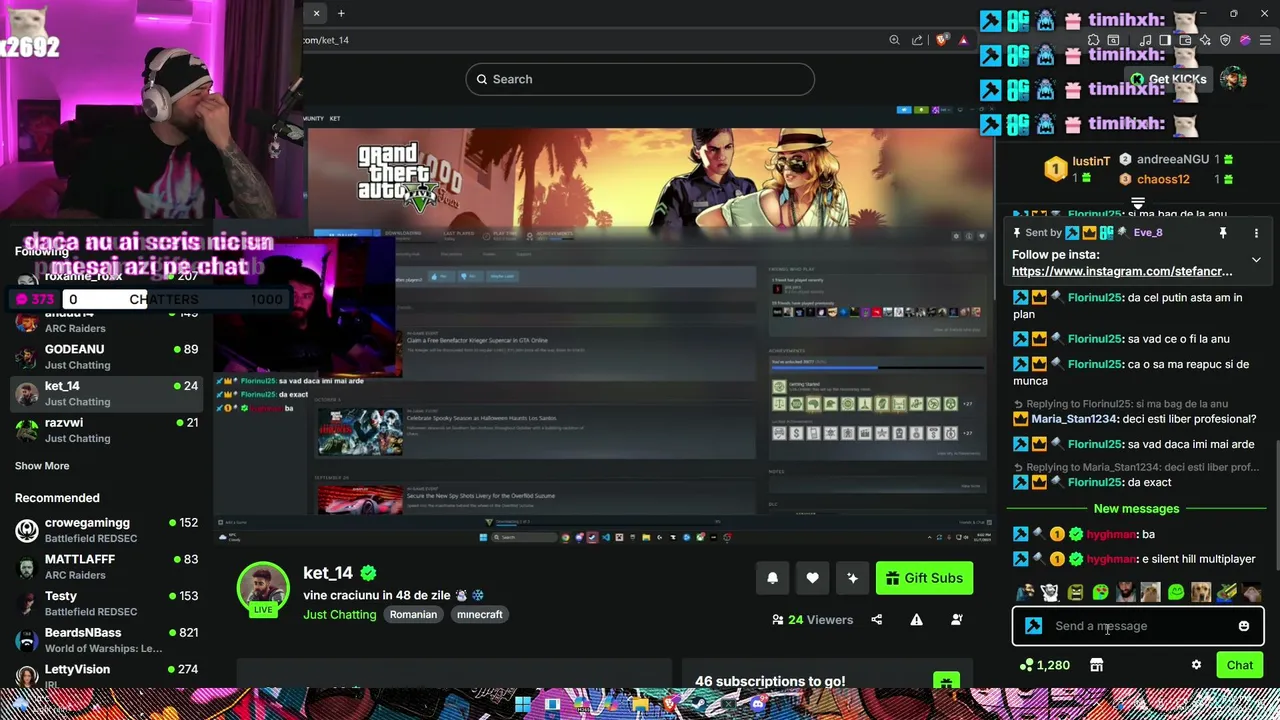This screenshot has width=1280, height=720.
Task: Open the ket_14 channel in sidebar
Action: [x=107, y=394]
